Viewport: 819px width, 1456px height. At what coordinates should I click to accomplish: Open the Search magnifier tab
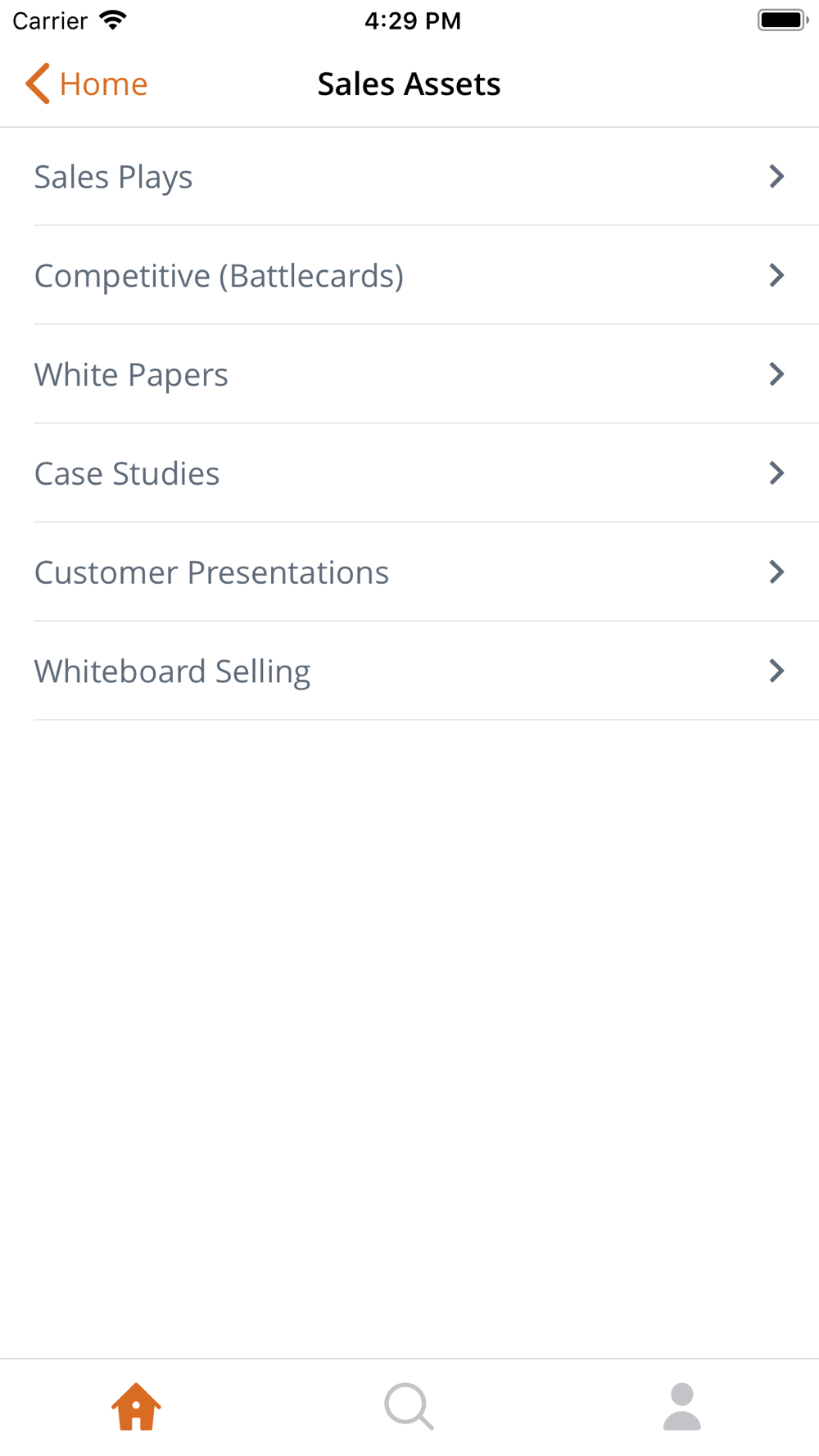(409, 1407)
